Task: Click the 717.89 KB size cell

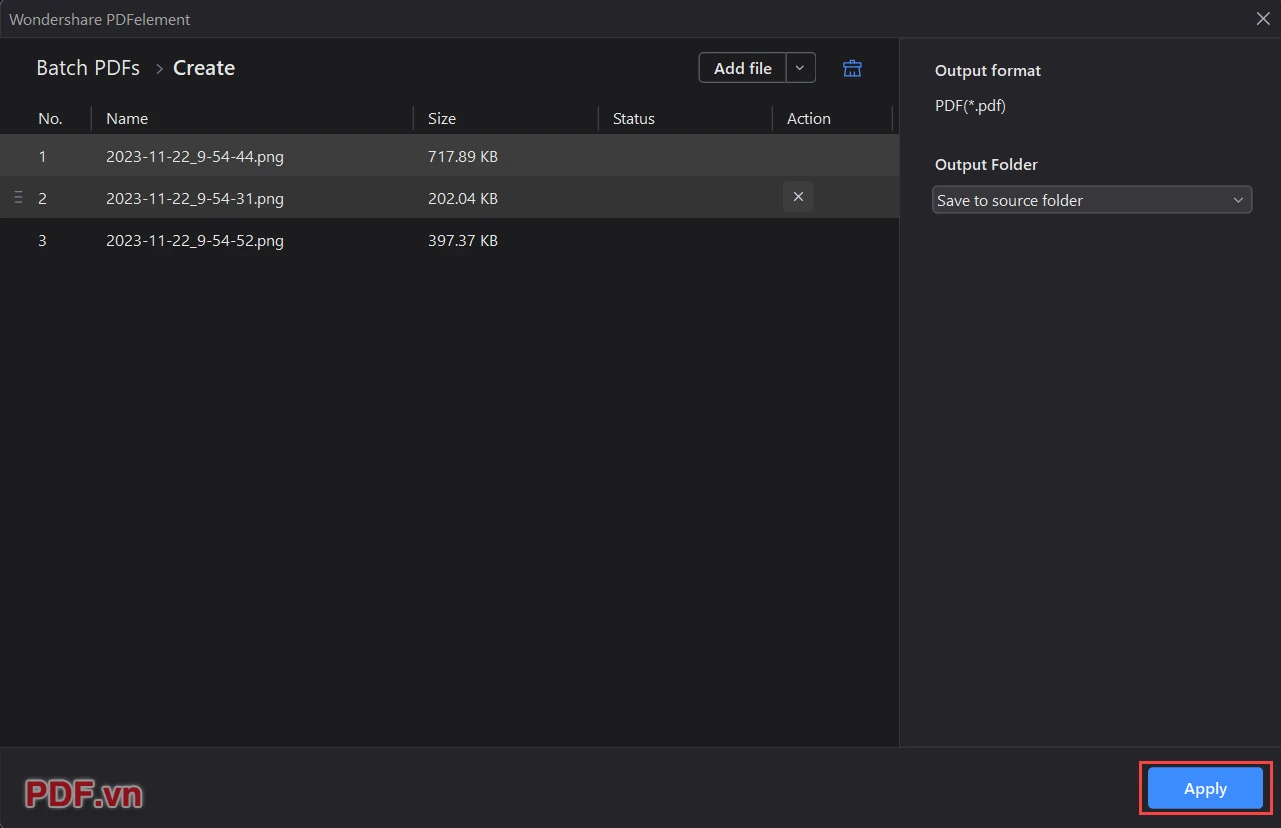Action: (463, 157)
